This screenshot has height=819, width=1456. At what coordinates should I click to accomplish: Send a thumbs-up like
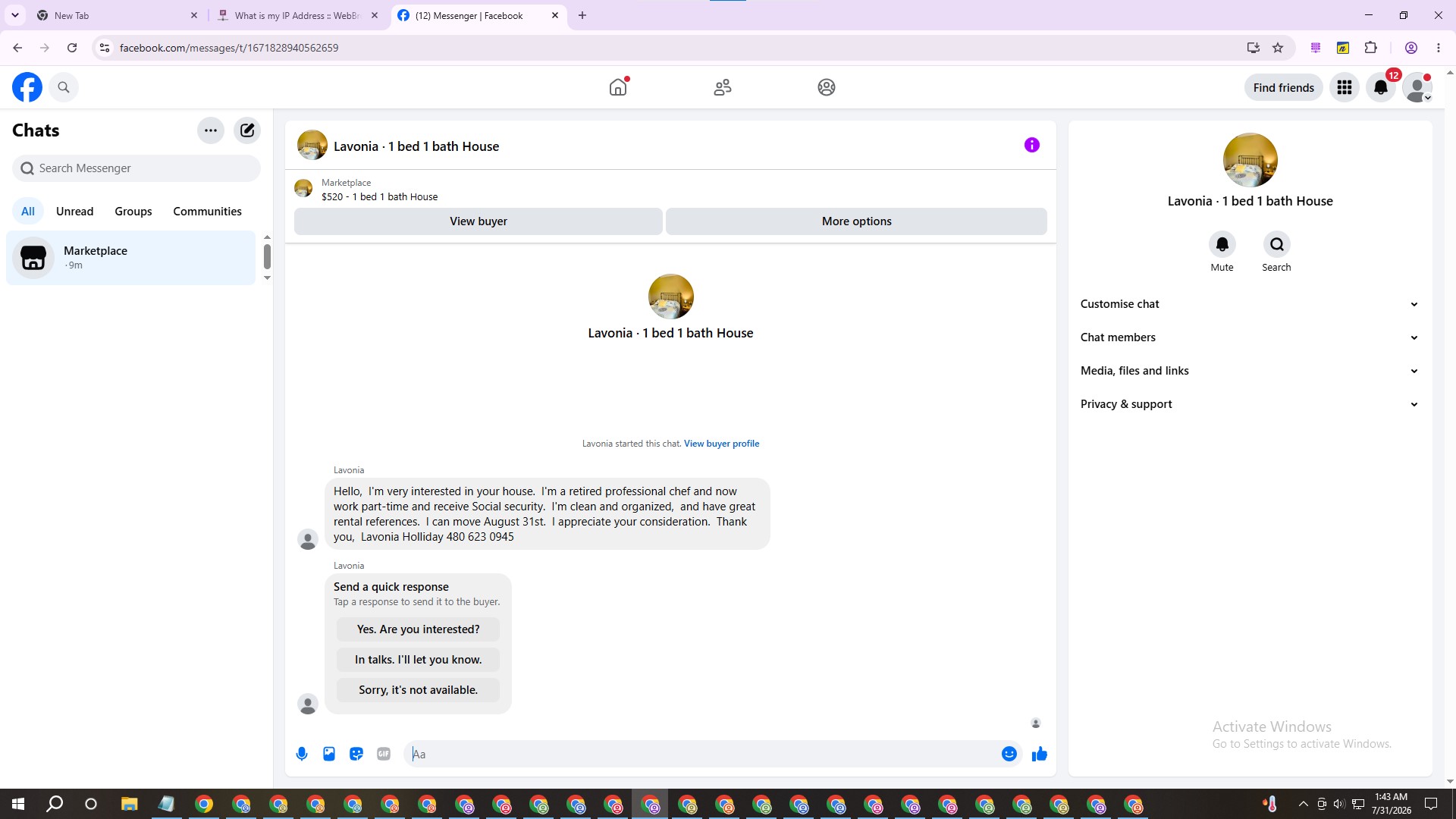(x=1040, y=754)
